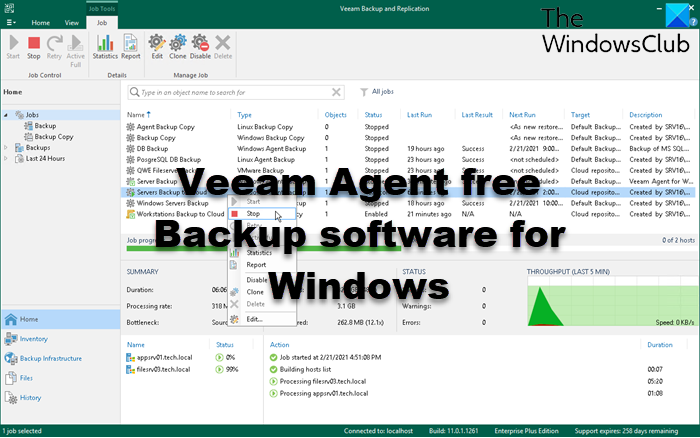Click the All jobs filter

(x=377, y=92)
